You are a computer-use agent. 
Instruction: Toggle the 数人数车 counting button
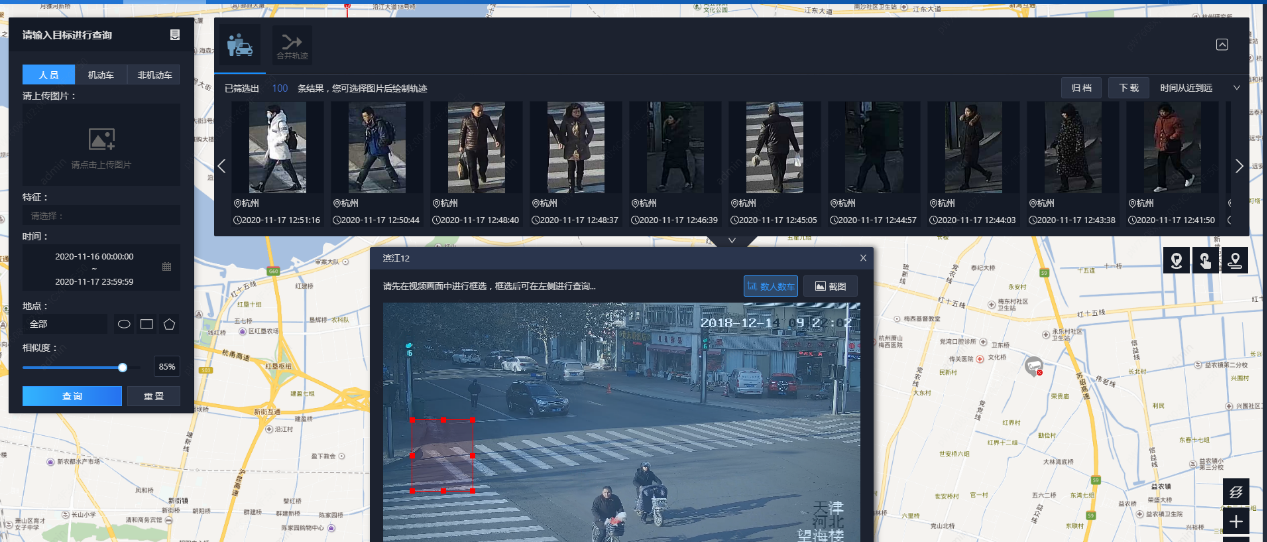click(771, 286)
